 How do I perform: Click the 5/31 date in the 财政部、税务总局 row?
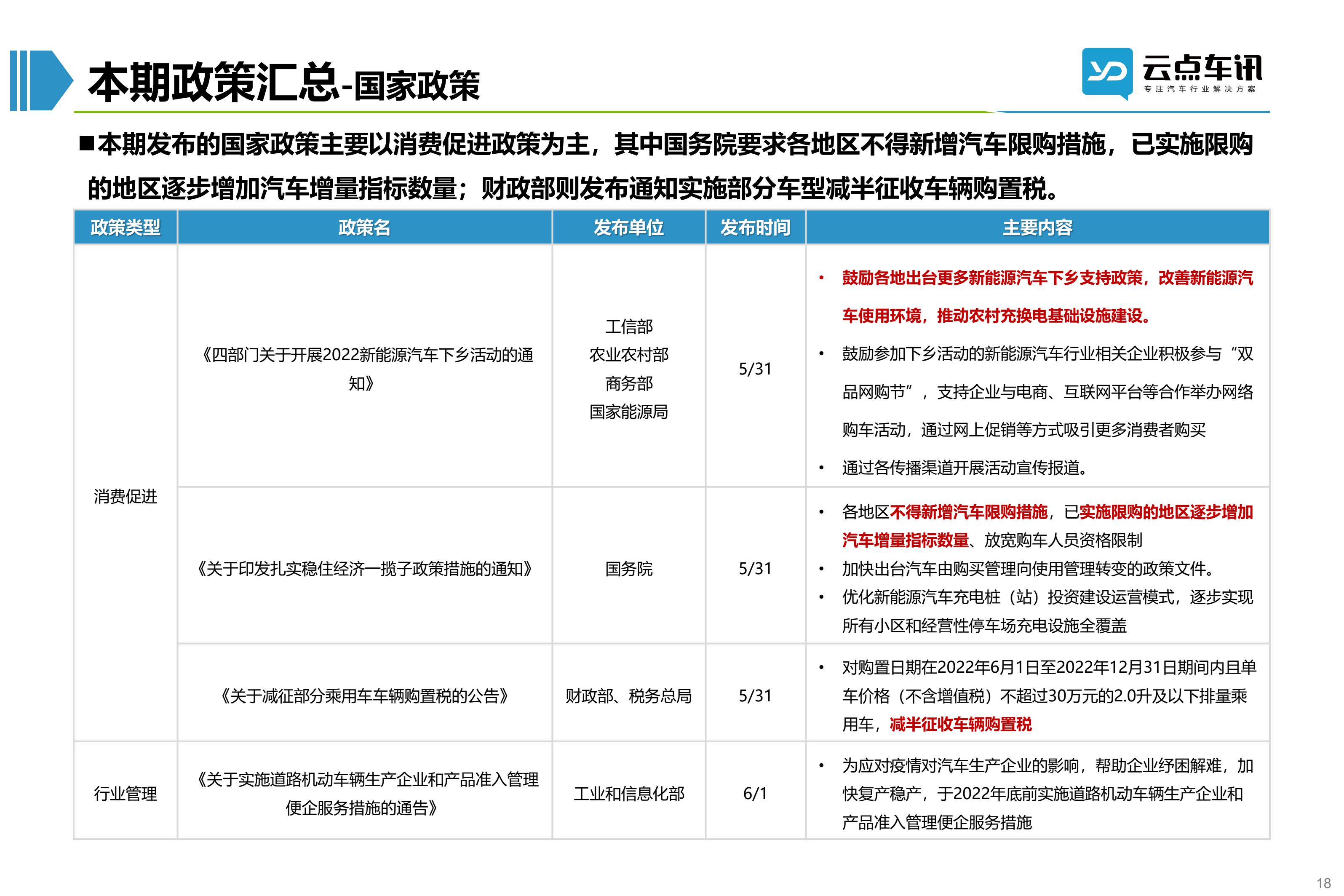point(755,695)
